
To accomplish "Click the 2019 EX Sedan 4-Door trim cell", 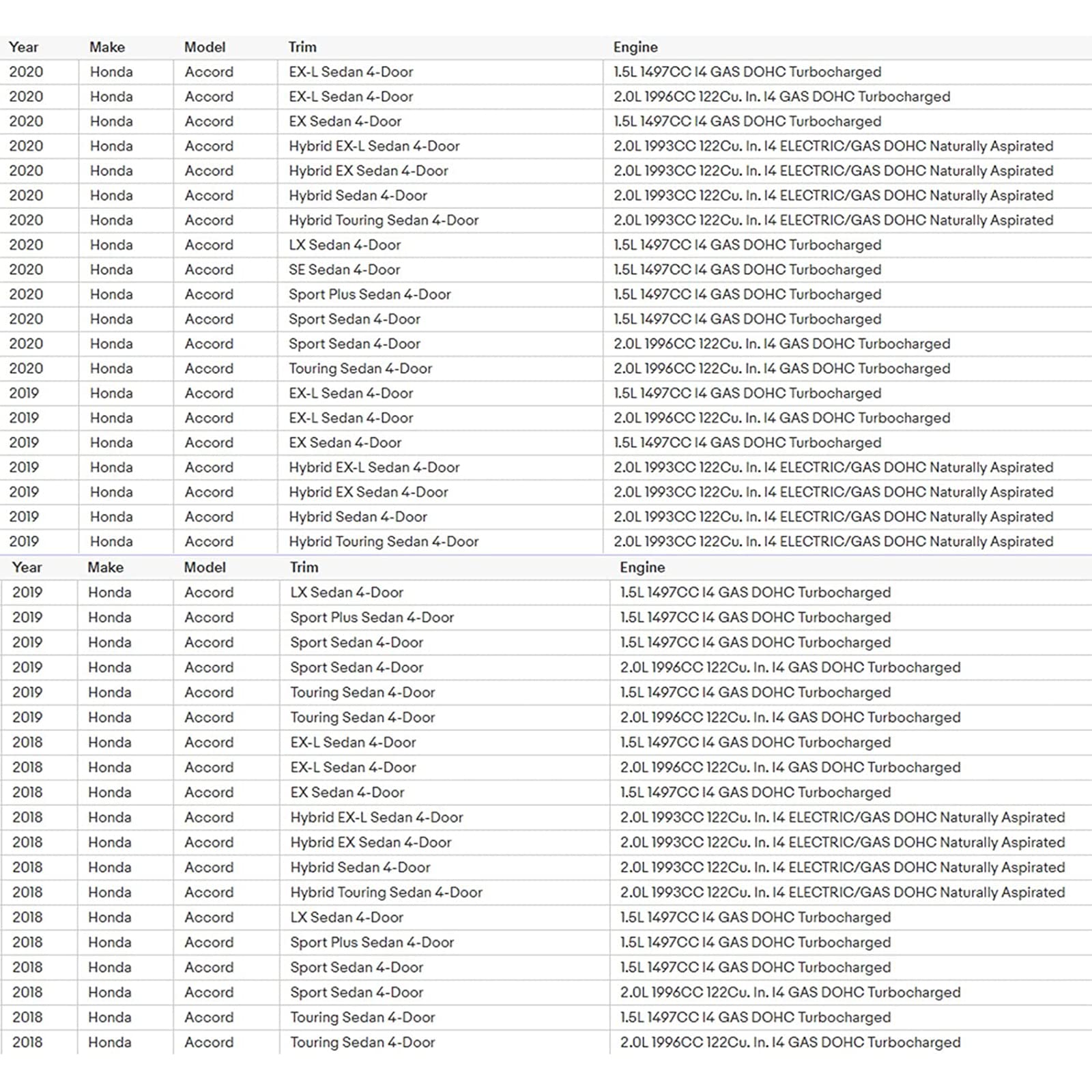I will click(440, 443).
